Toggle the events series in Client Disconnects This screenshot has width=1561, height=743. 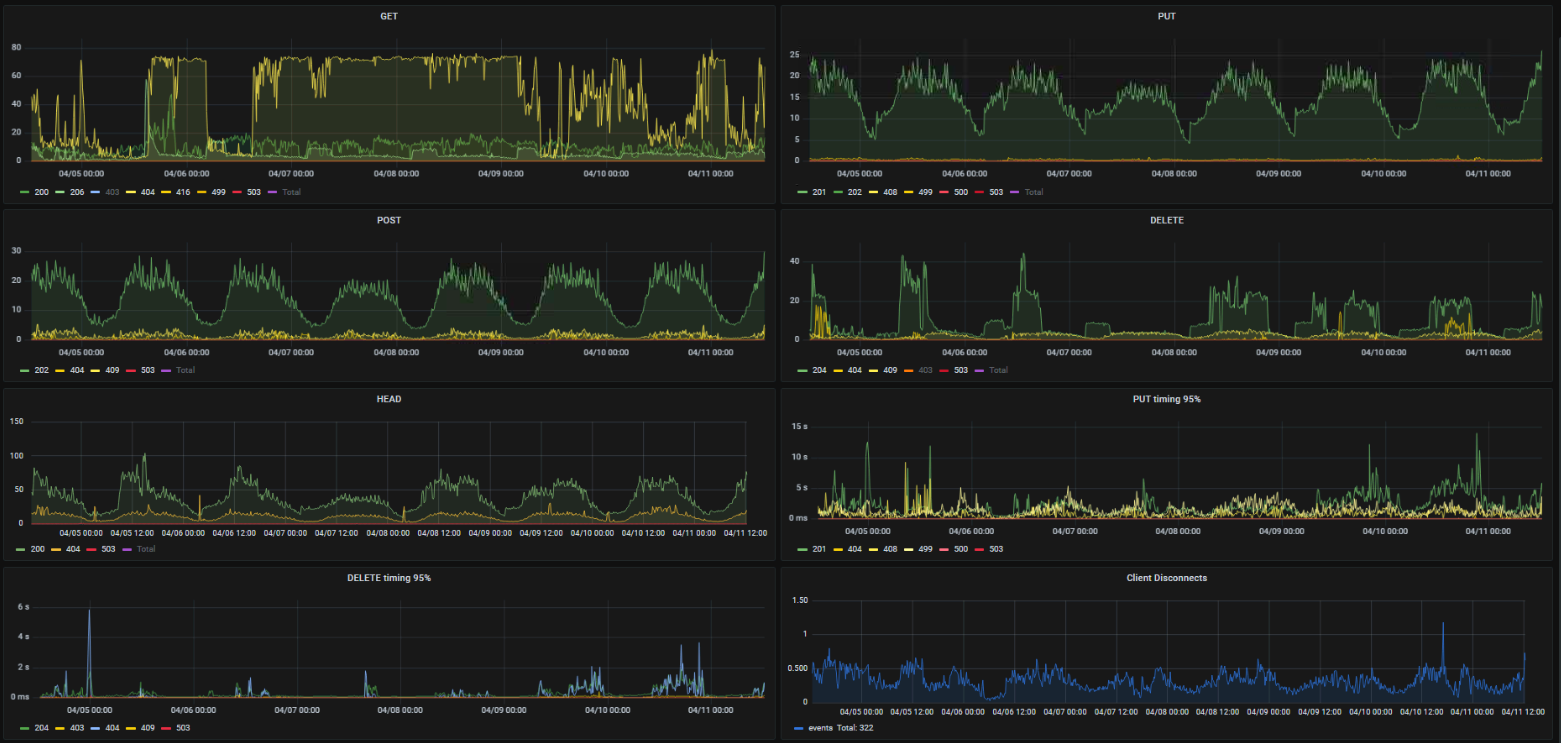tap(820, 727)
